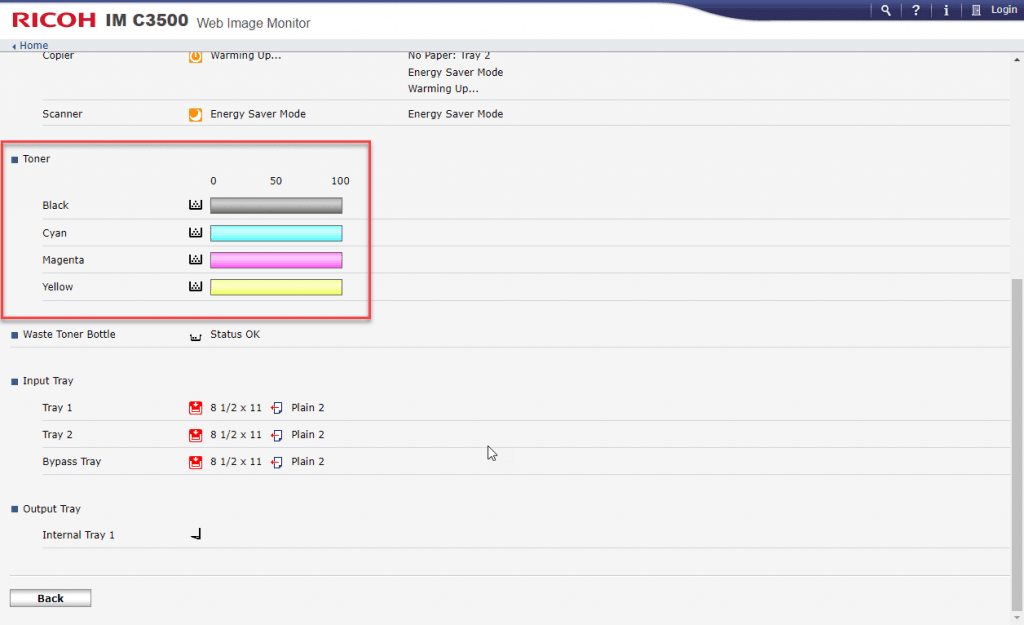The height and width of the screenshot is (625, 1024).
Task: Click the 'Yellow' toner label
Action: click(57, 287)
